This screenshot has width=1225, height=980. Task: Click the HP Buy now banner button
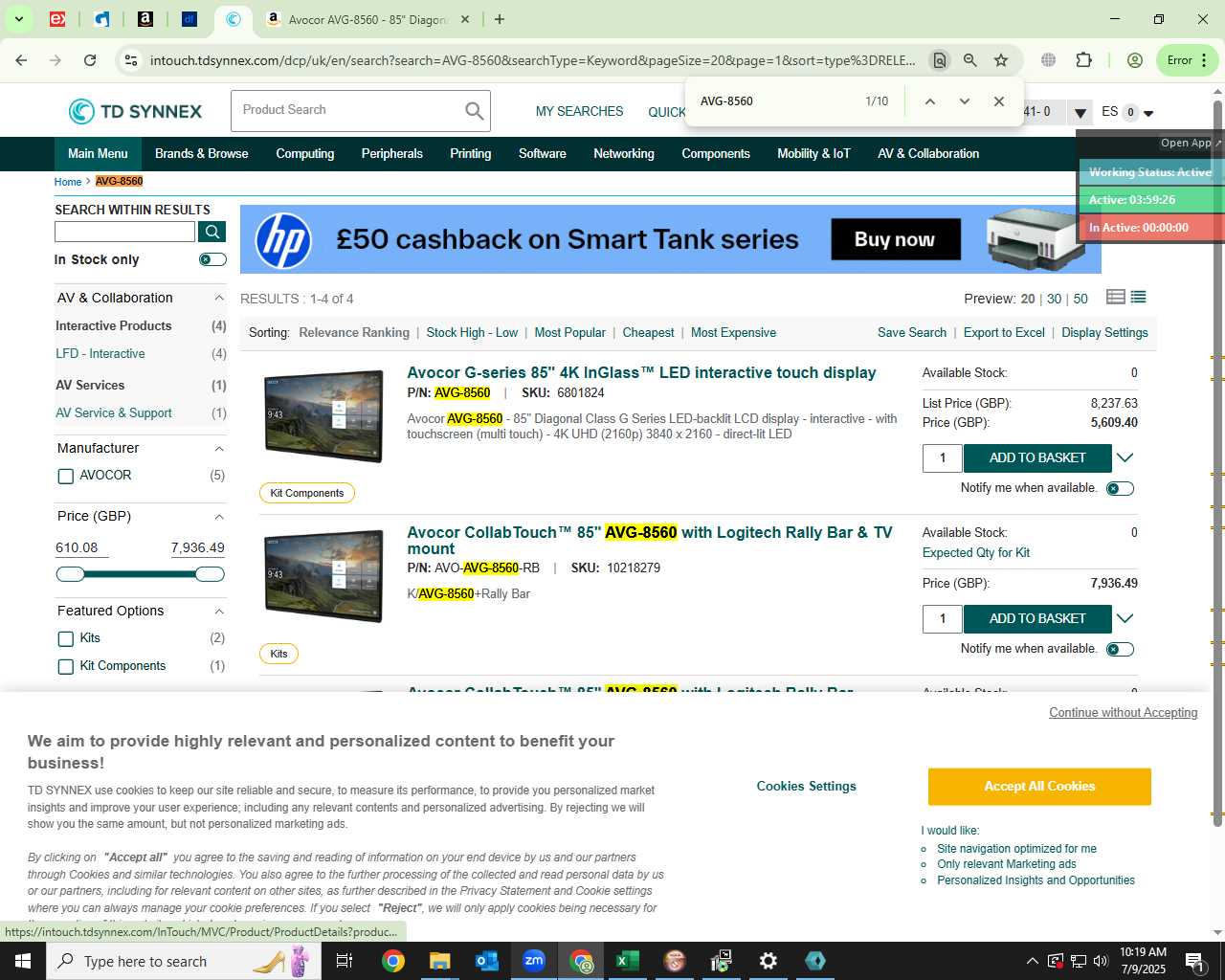(x=895, y=239)
